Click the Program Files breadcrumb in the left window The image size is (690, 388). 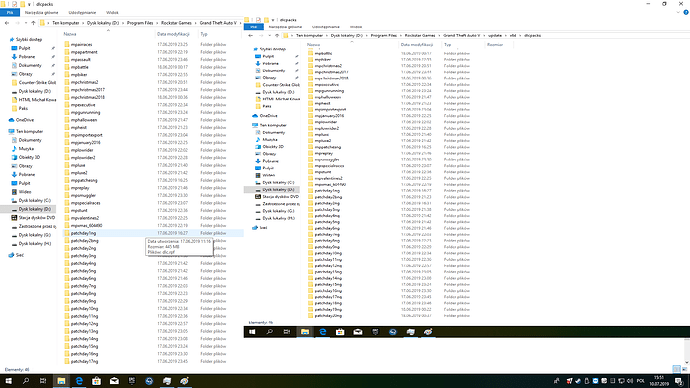coord(140,23)
